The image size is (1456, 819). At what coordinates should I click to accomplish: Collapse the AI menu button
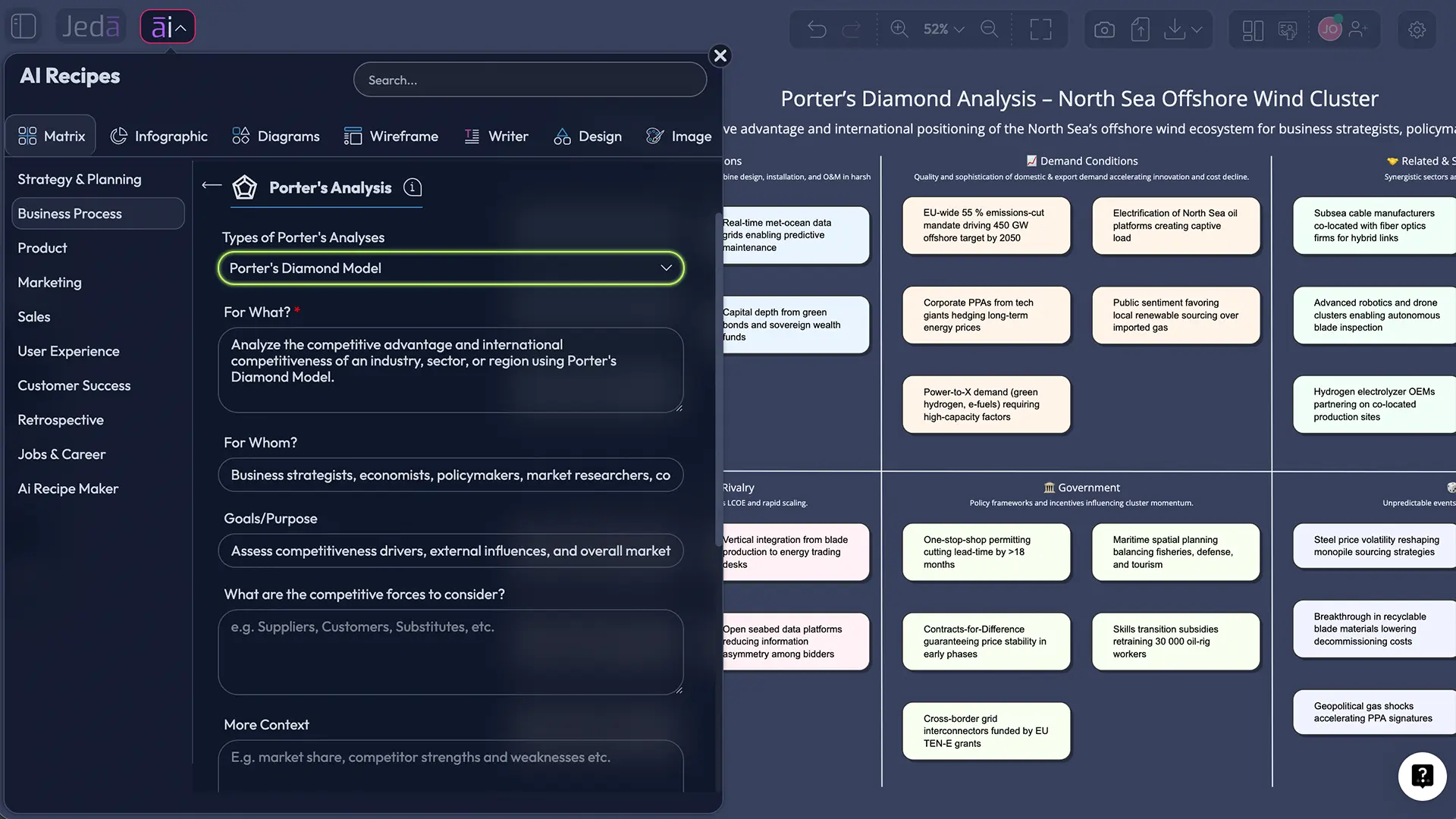[168, 27]
